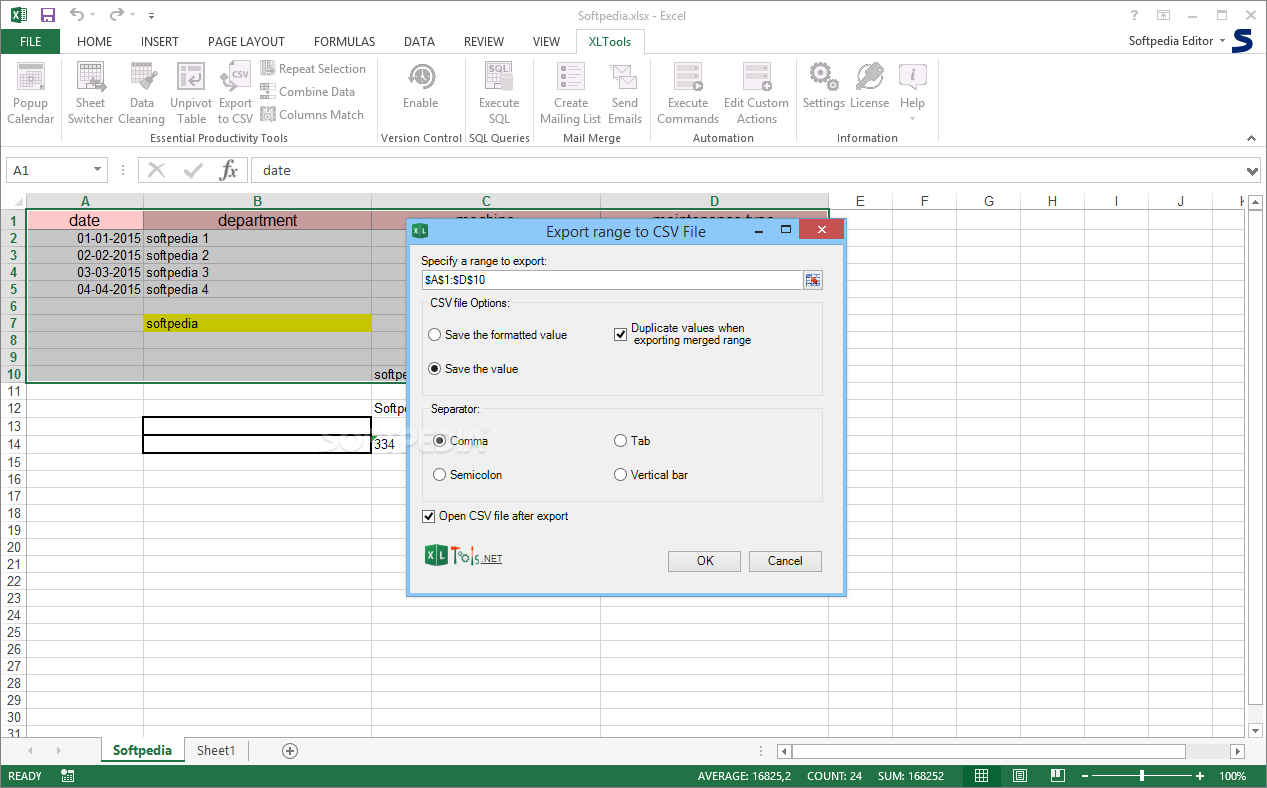Open the FILE tab
Image resolution: width=1267 pixels, height=788 pixels.
pos(30,42)
